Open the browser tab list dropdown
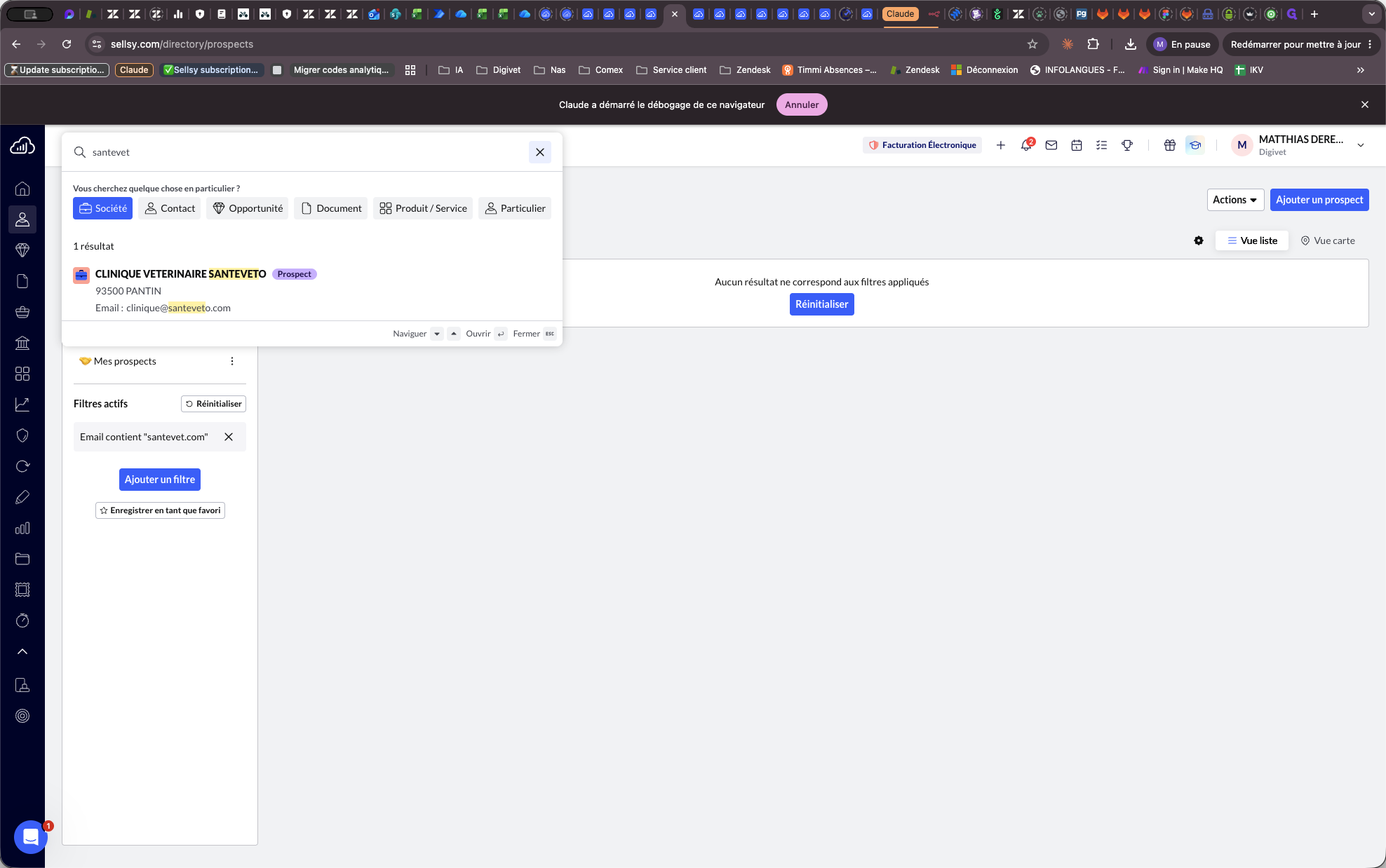 [1372, 14]
